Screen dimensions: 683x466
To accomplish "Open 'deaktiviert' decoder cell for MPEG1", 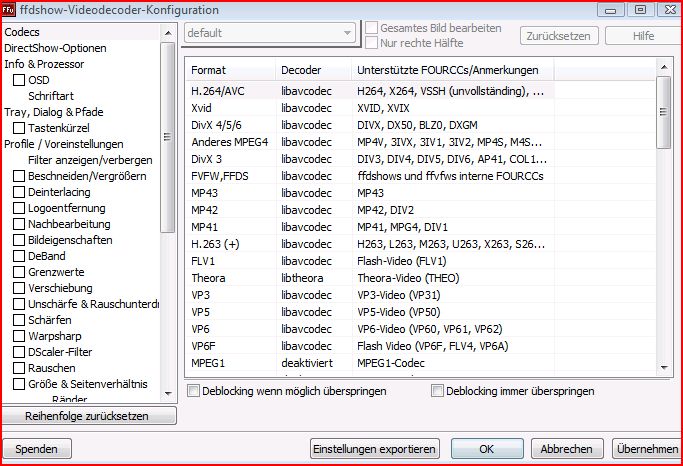I will [x=307, y=363].
